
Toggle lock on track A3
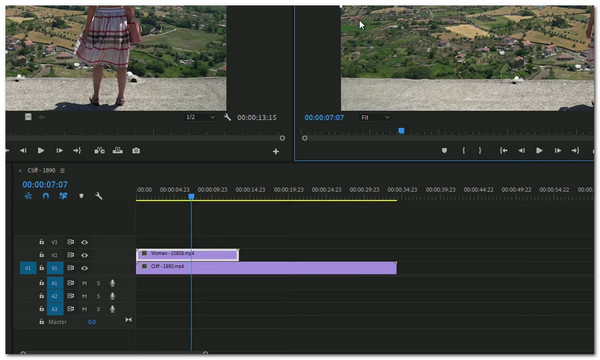(41, 308)
